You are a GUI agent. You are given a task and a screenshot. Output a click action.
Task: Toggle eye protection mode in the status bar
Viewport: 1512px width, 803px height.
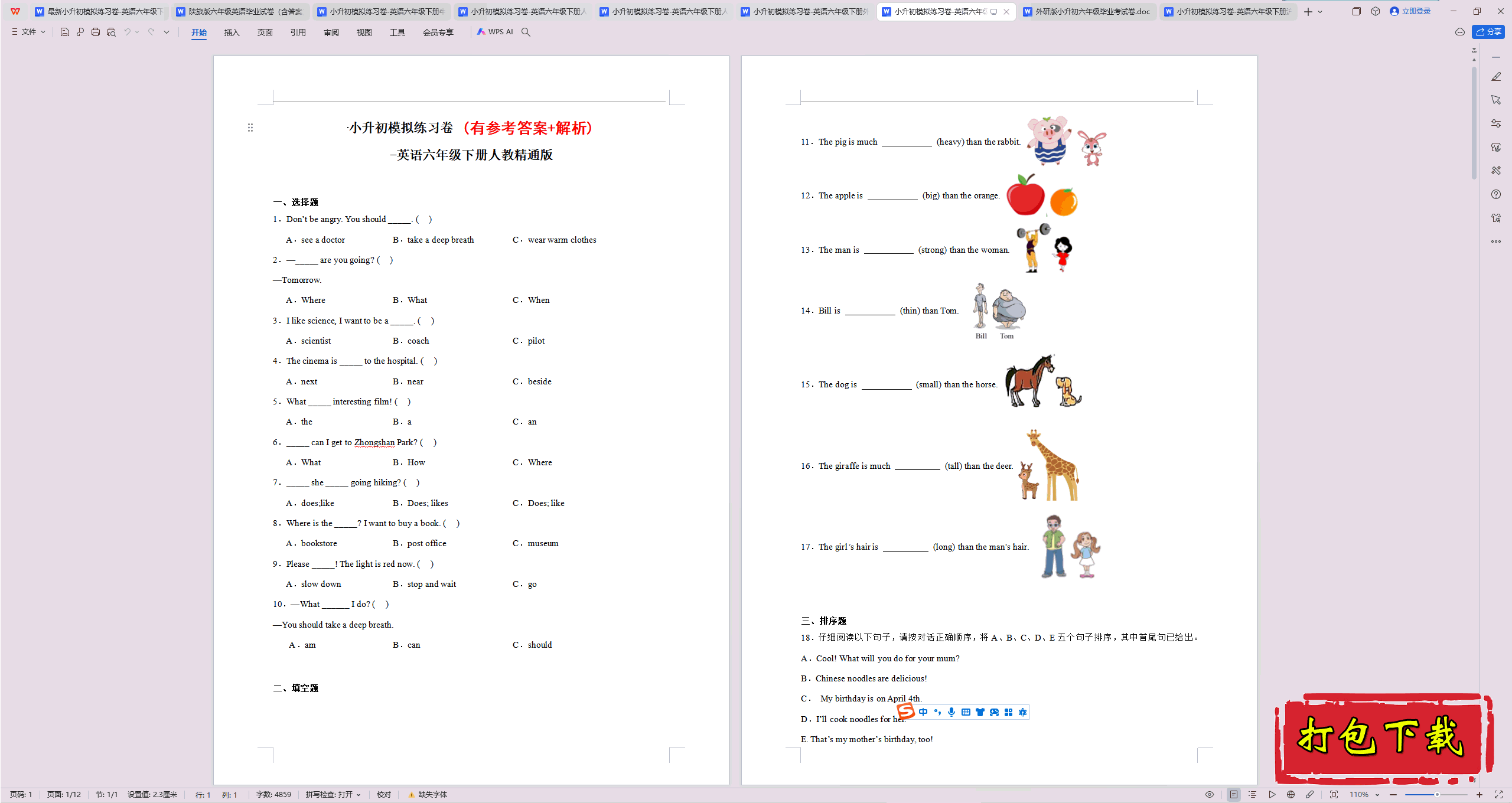pyautogui.click(x=1210, y=795)
